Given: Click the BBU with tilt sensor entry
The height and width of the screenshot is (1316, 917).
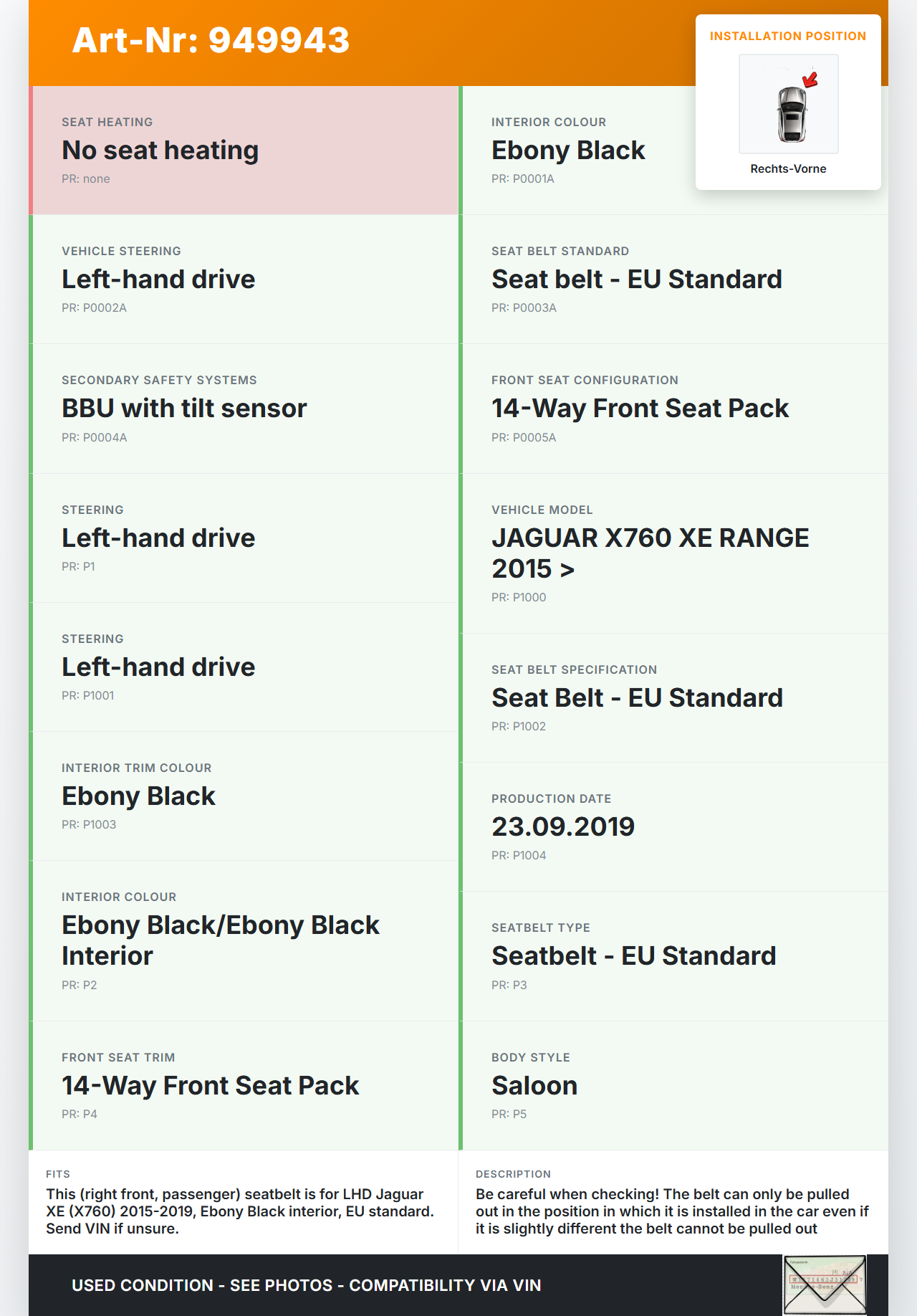Looking at the screenshot, I should [x=184, y=409].
